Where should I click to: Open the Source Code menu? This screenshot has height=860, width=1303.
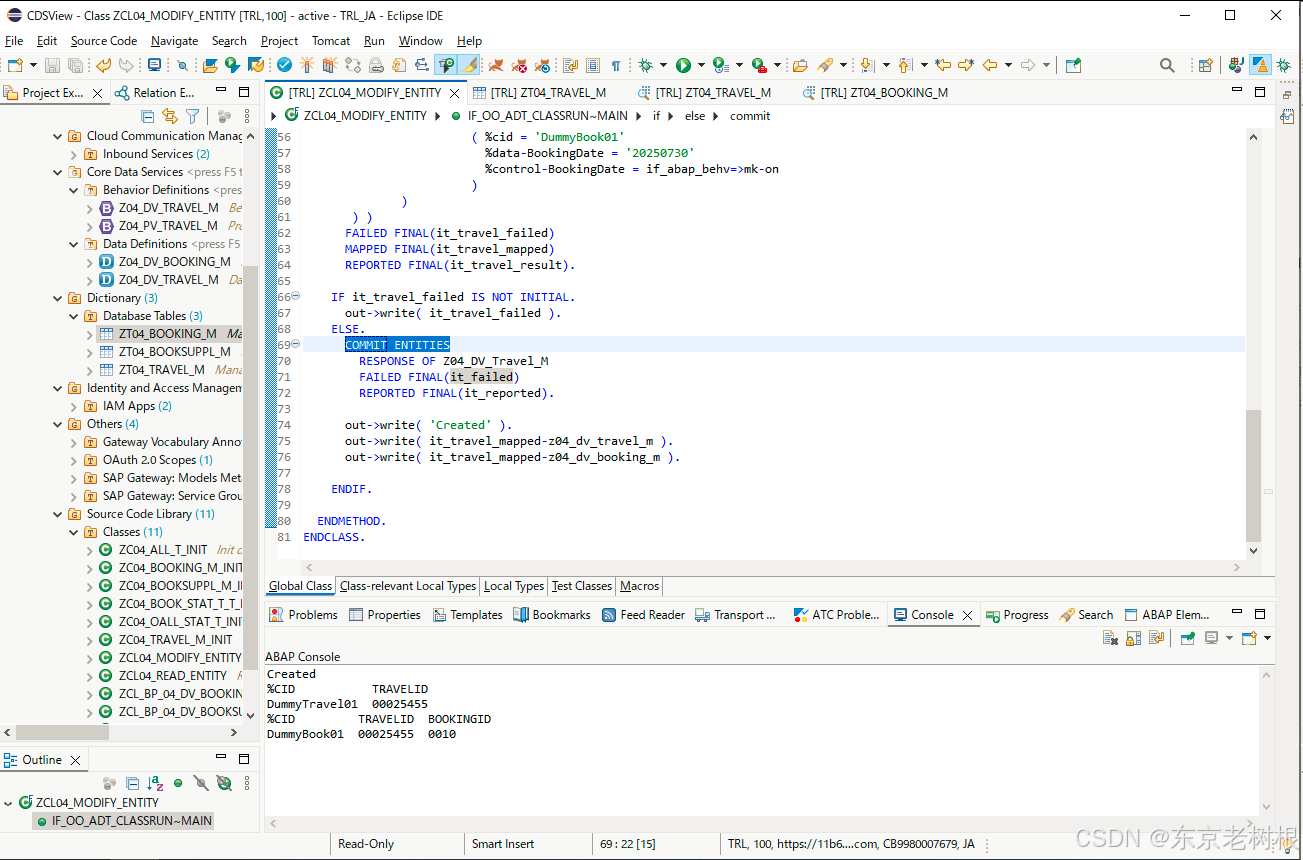pos(103,41)
